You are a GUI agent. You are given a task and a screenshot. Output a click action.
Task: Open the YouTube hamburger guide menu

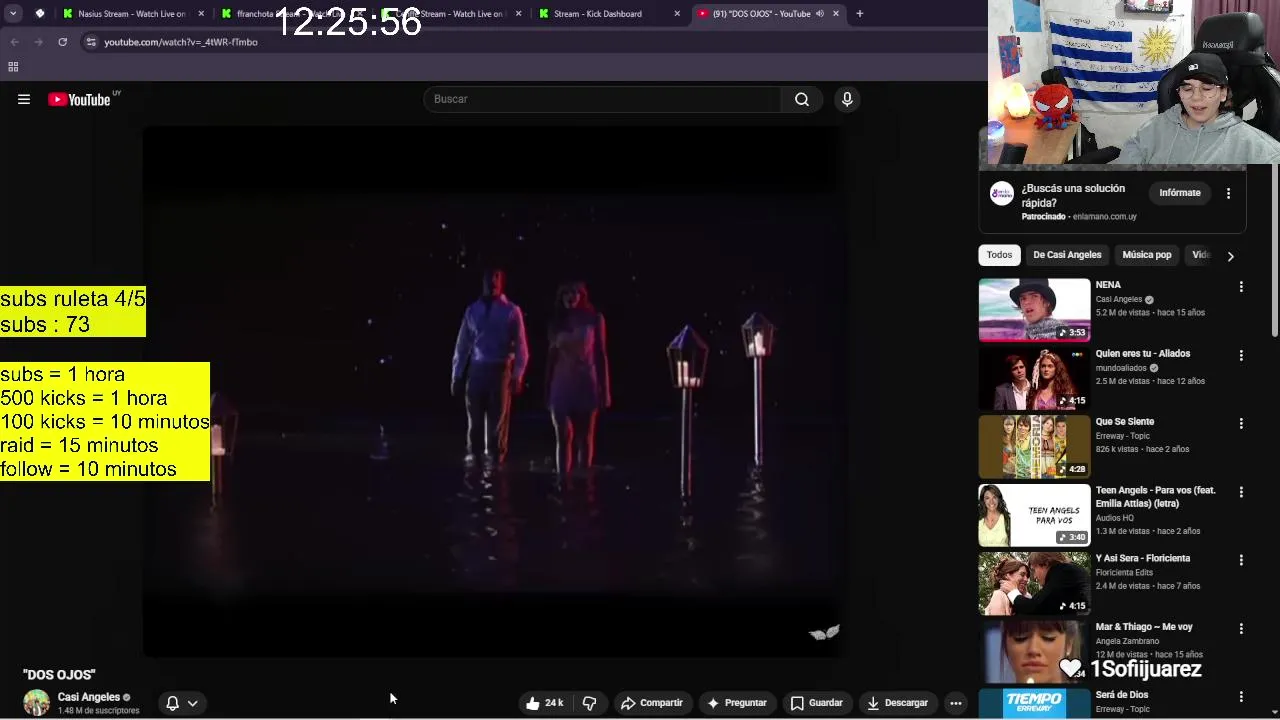(24, 99)
